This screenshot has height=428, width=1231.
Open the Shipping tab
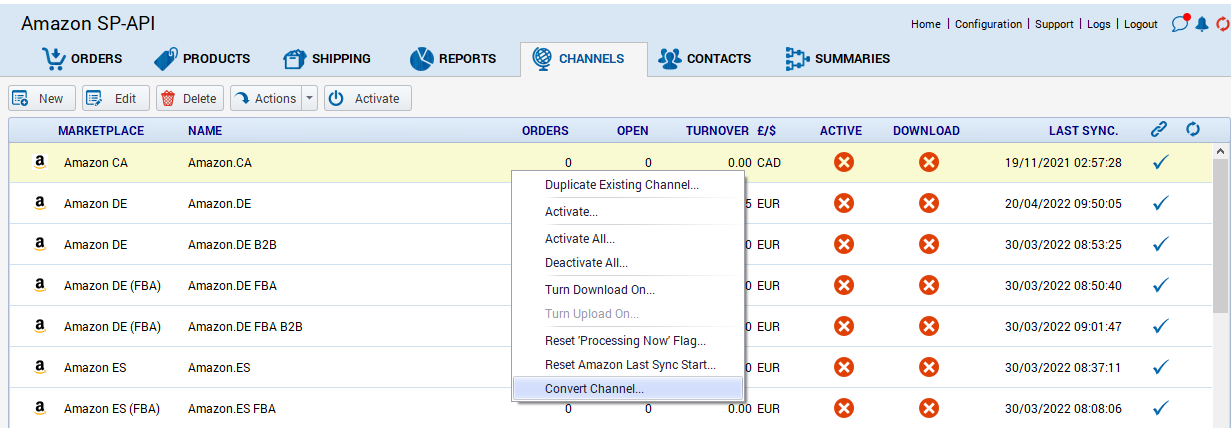(x=327, y=59)
